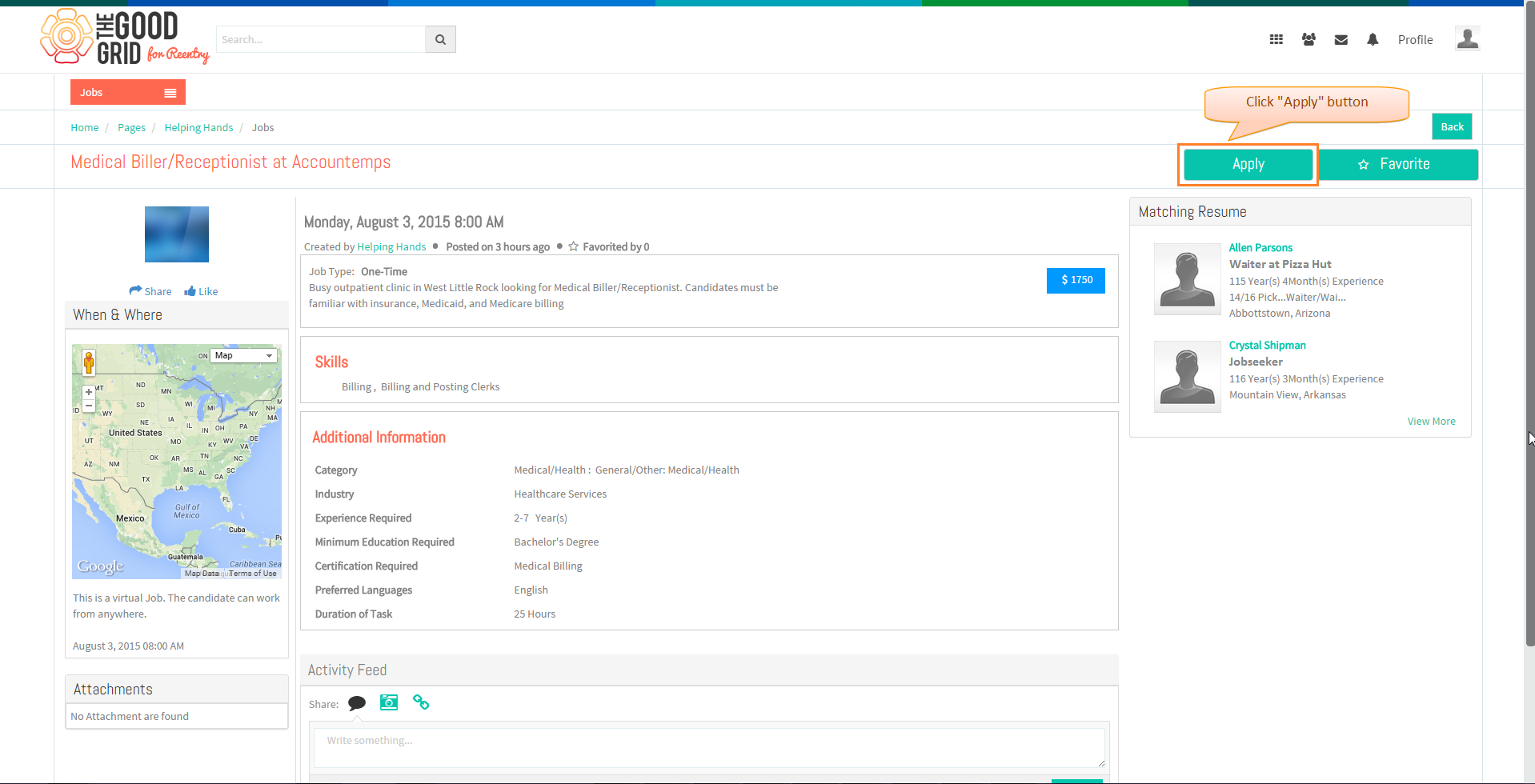The width and height of the screenshot is (1535, 784).
Task: Zoom out on the map
Action: [x=89, y=406]
